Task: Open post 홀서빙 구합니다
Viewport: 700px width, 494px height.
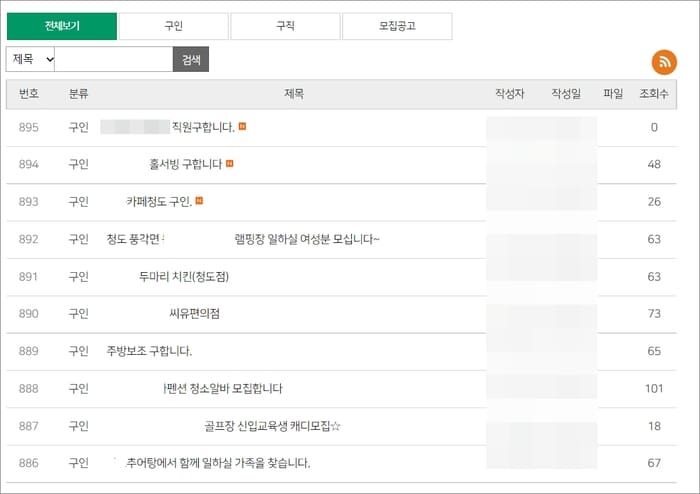Action: 185,164
